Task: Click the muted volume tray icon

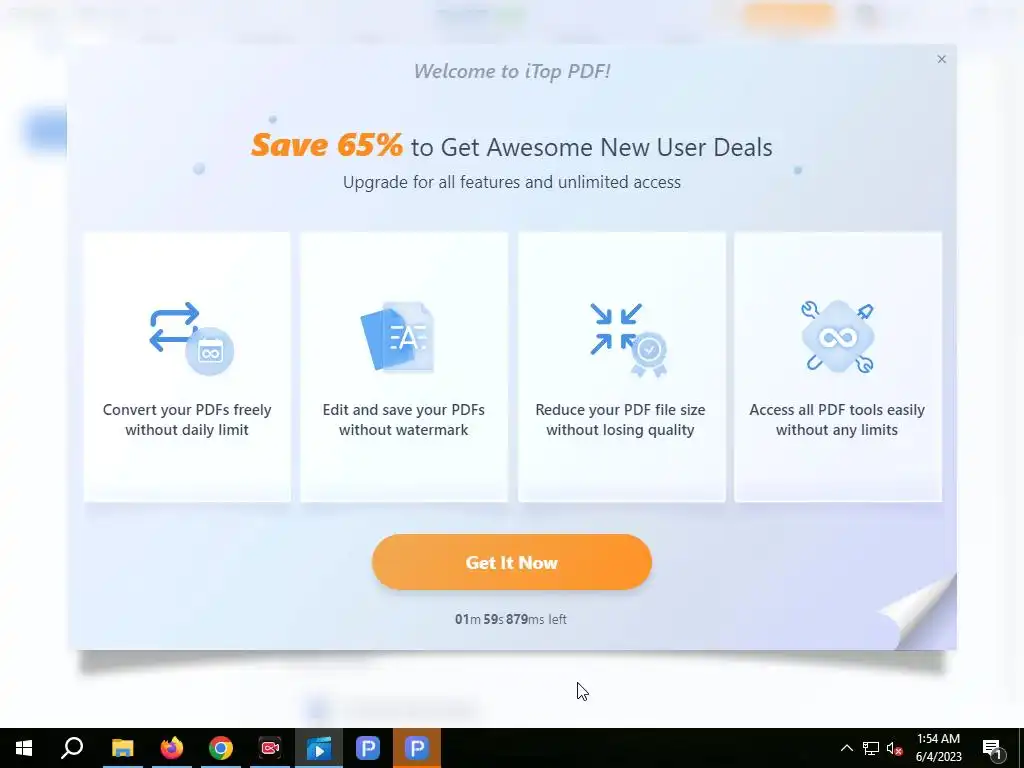Action: point(894,748)
